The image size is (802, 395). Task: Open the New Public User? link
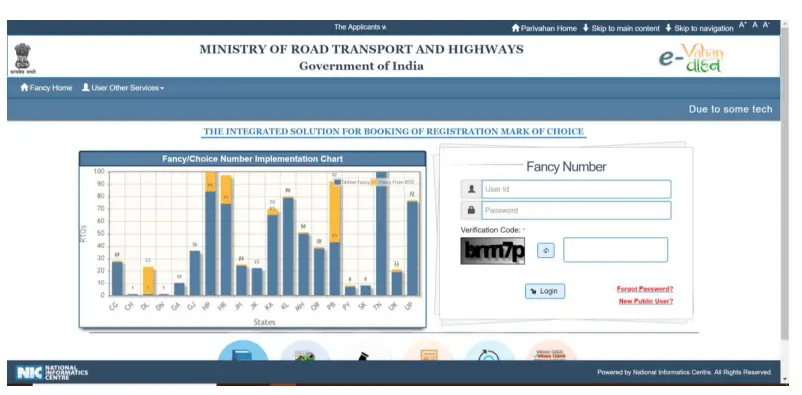tap(645, 301)
